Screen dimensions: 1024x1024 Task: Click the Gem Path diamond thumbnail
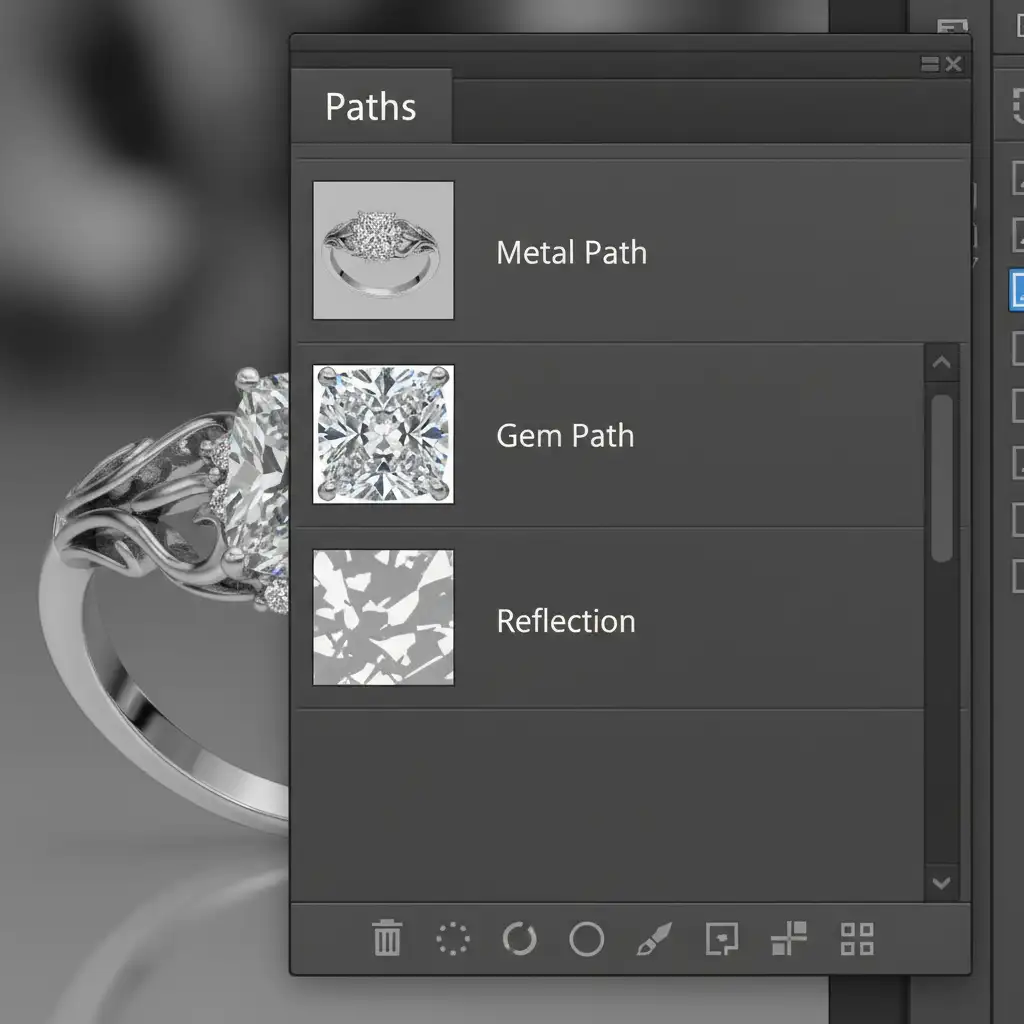pos(383,434)
